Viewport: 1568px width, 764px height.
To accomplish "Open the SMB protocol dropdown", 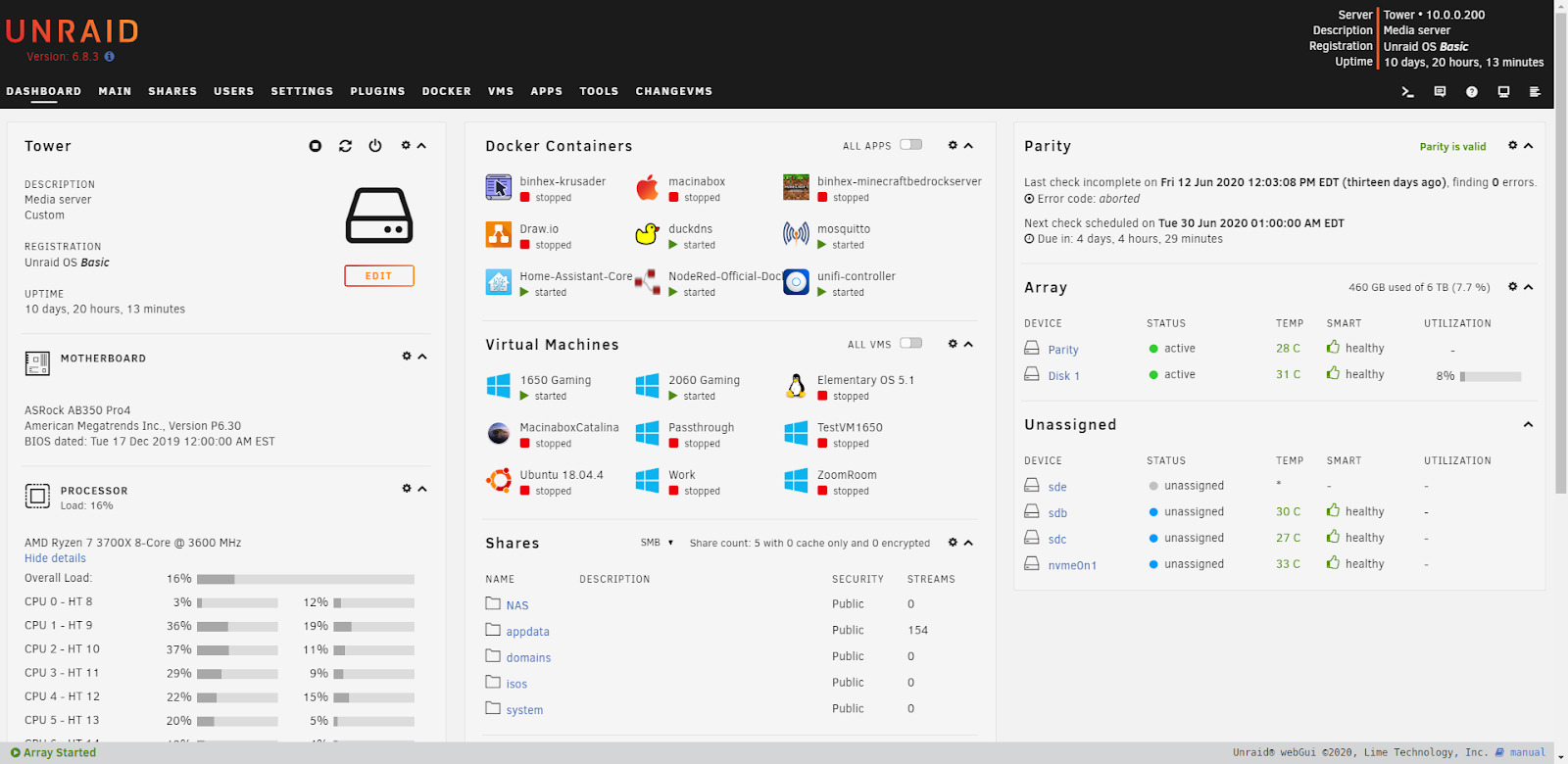I will (657, 543).
